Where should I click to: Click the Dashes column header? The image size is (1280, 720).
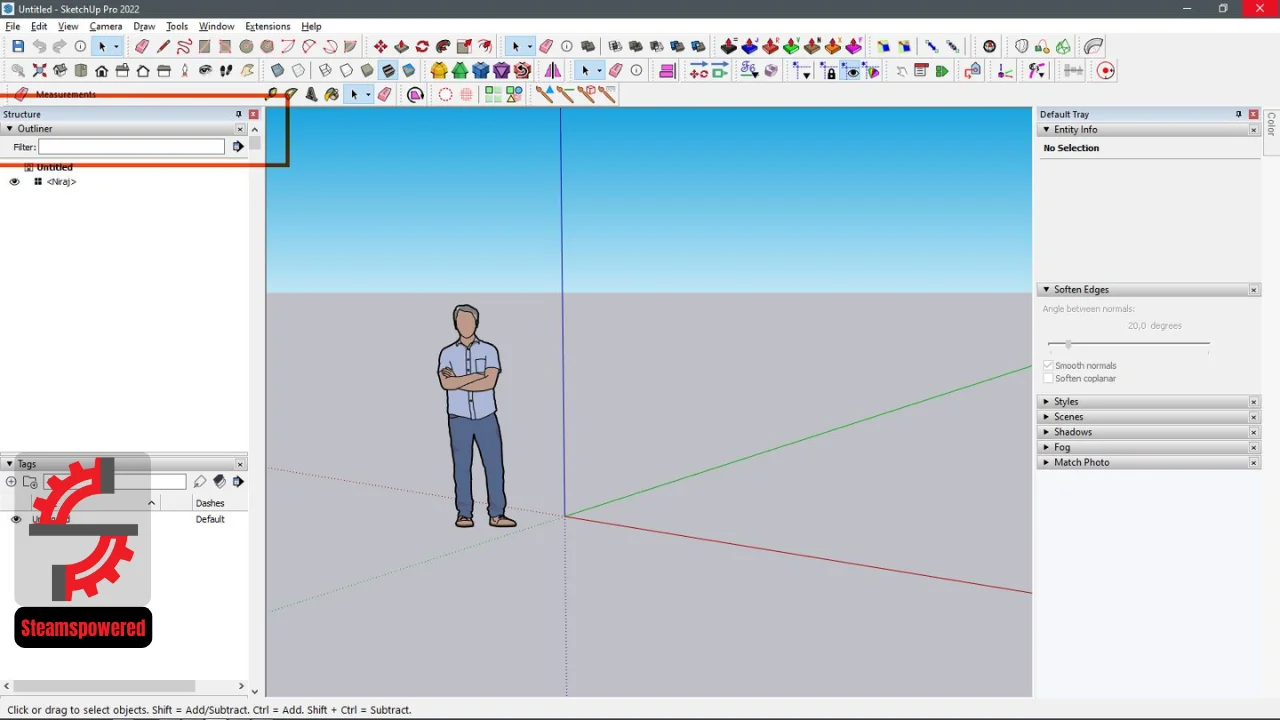210,504
